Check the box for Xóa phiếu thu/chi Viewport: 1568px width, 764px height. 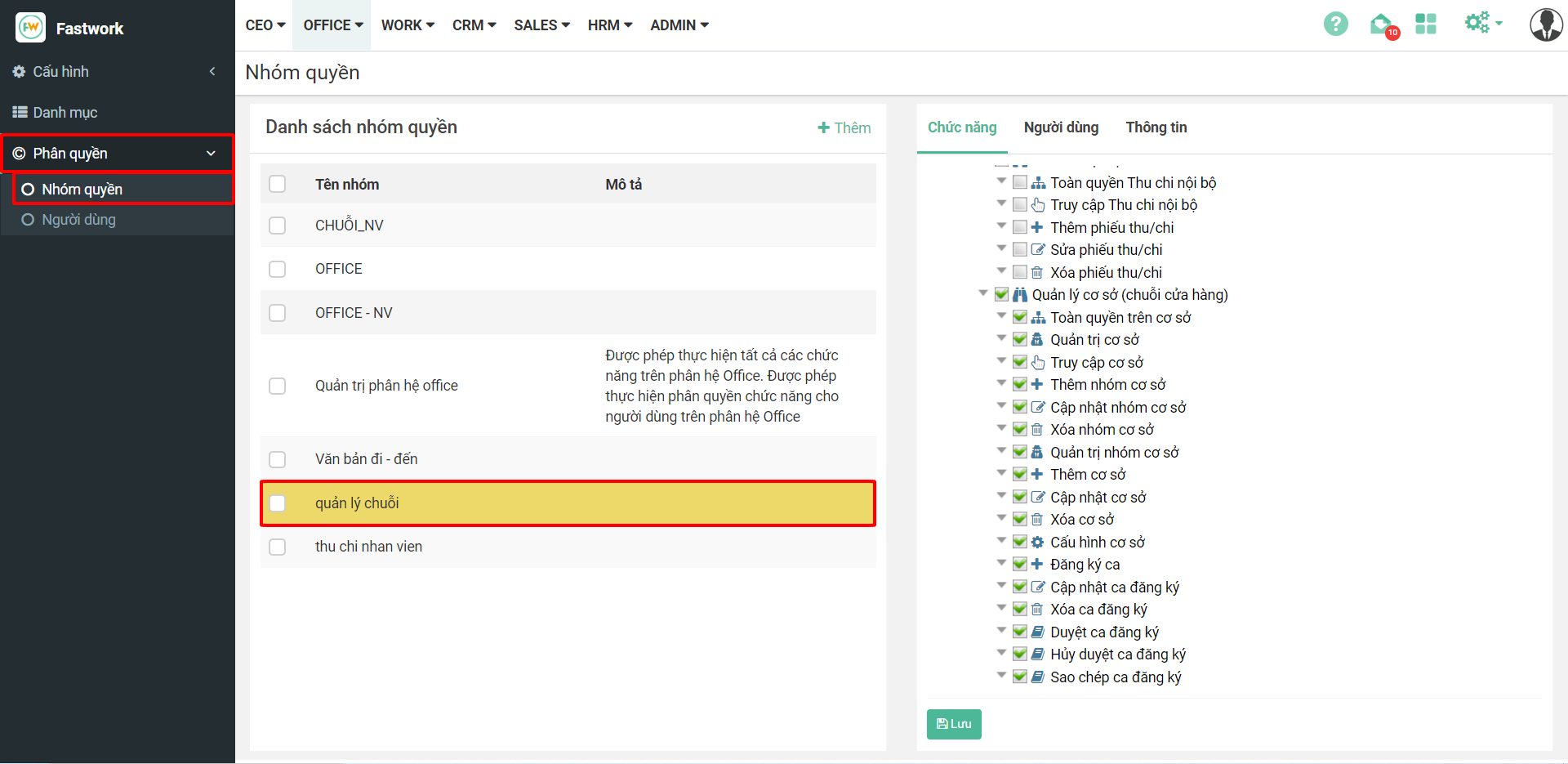(1020, 272)
